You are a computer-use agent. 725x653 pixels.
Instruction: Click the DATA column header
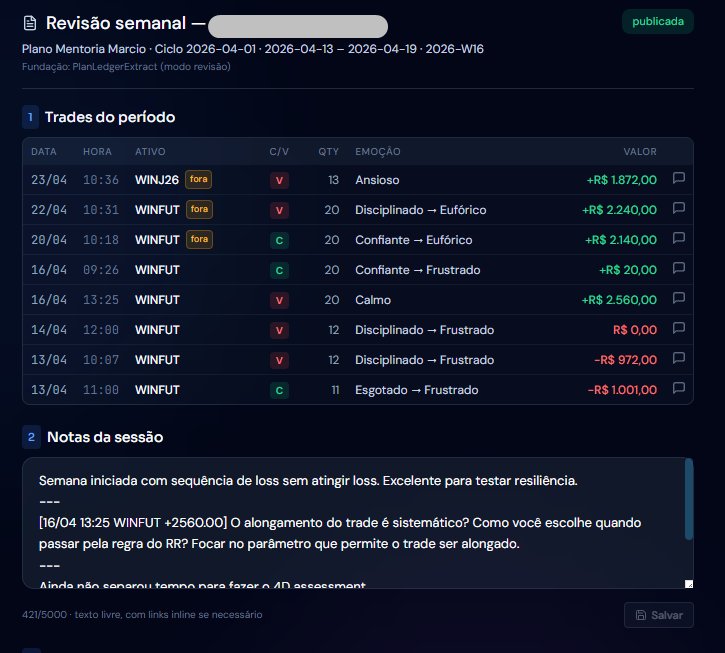(43, 152)
